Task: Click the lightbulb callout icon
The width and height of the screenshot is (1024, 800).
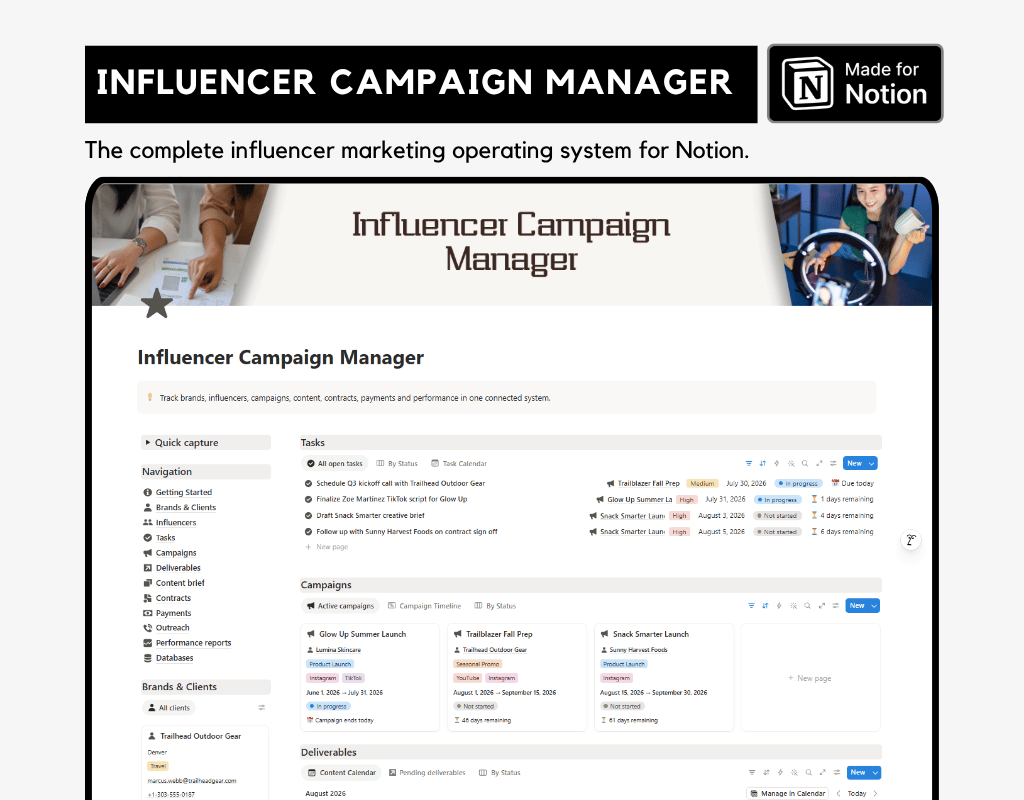Action: 150,397
